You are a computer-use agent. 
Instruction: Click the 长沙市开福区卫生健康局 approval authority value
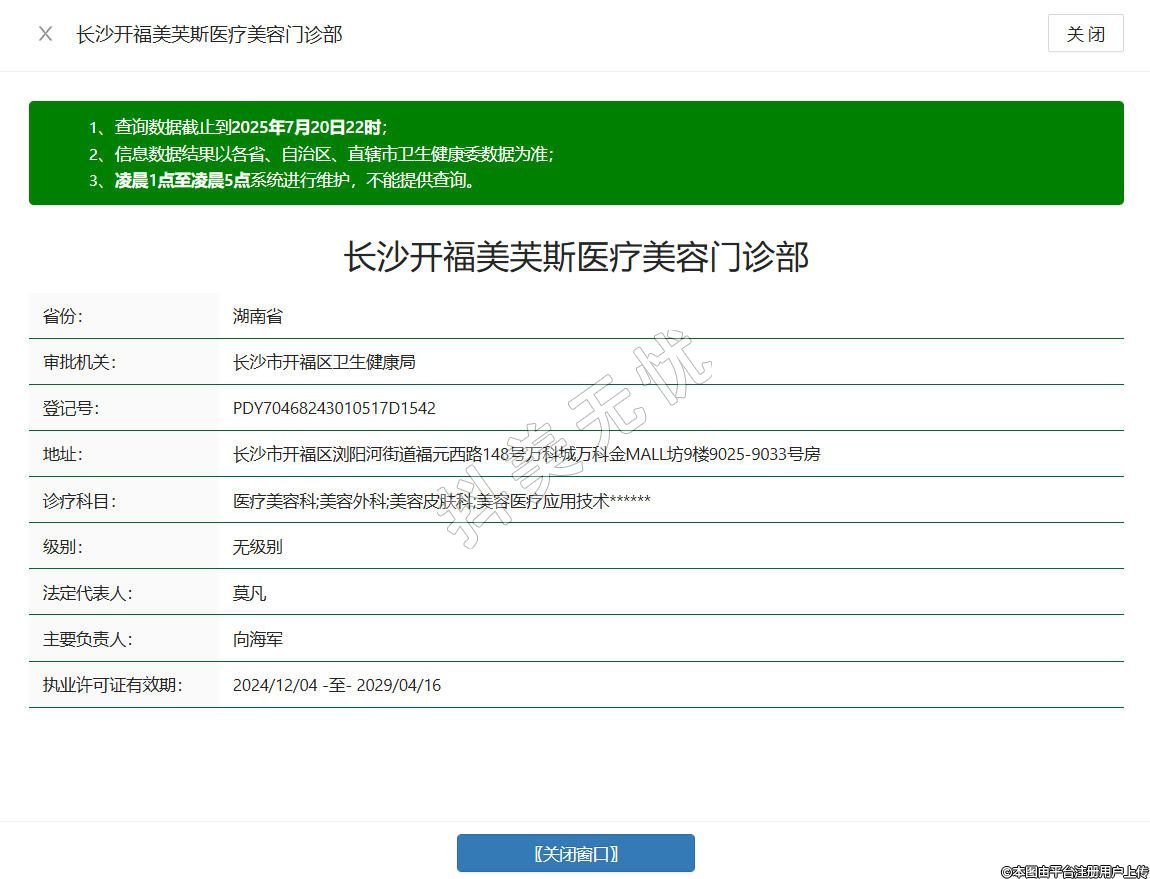[324, 362]
